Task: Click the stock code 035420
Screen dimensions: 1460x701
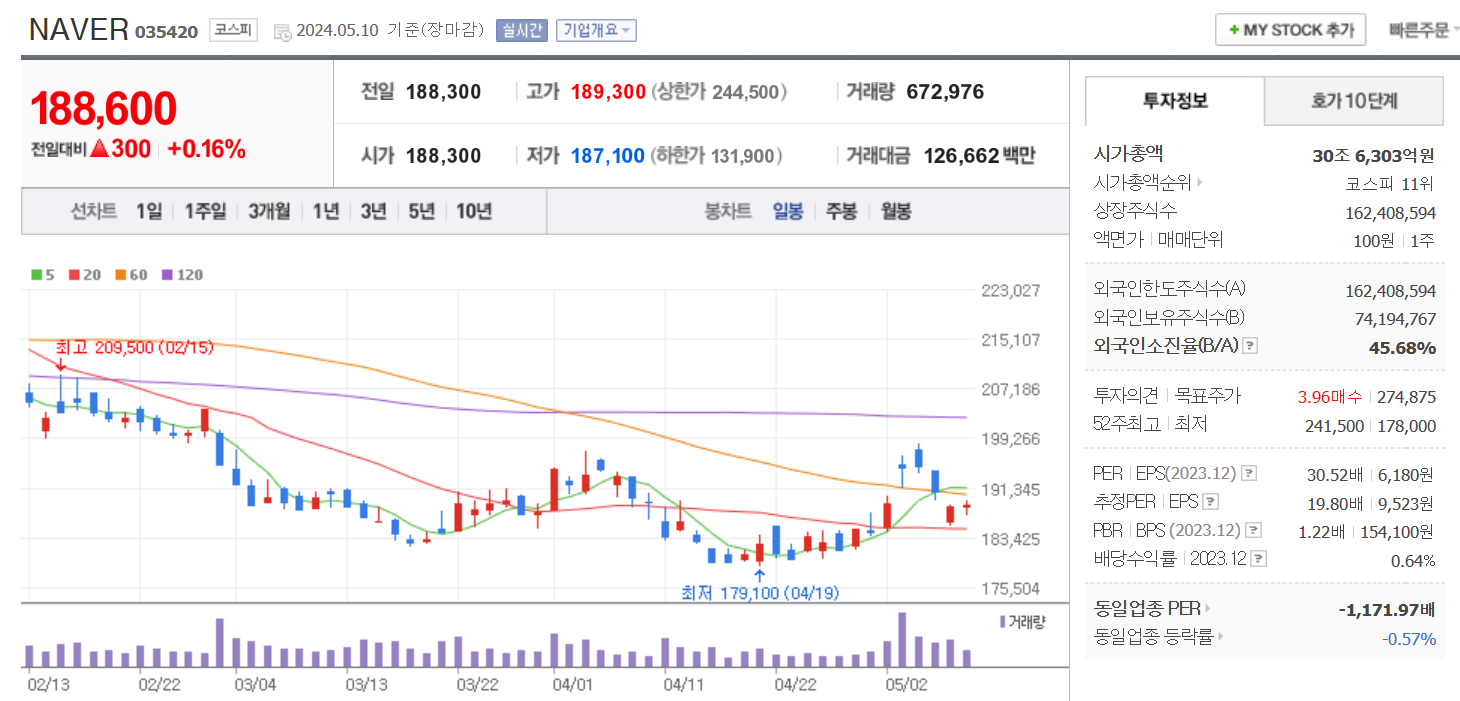Action: pyautogui.click(x=166, y=31)
